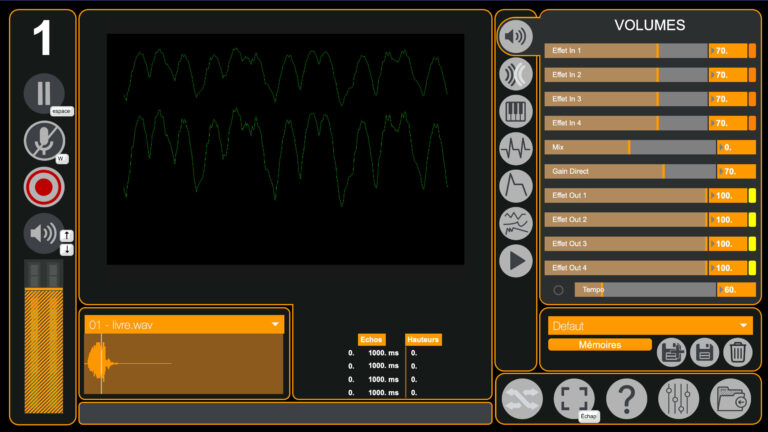Screen dimensions: 768x432
Task: Toggle fullscreen with the Echap frame icon
Action: pyautogui.click(x=574, y=397)
